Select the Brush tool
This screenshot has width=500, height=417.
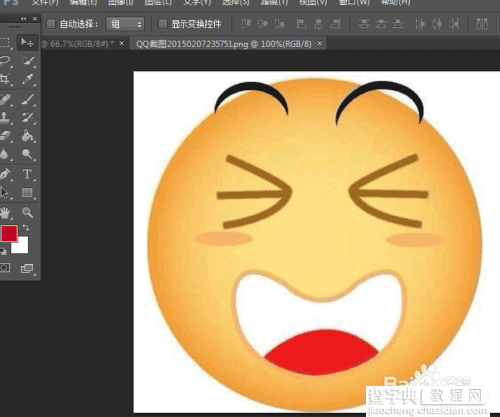tap(27, 99)
